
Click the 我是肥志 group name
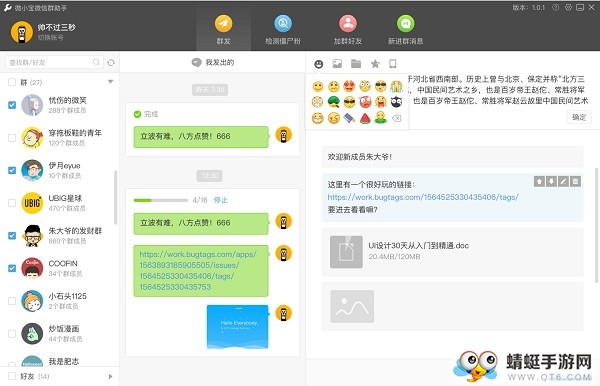(64, 361)
